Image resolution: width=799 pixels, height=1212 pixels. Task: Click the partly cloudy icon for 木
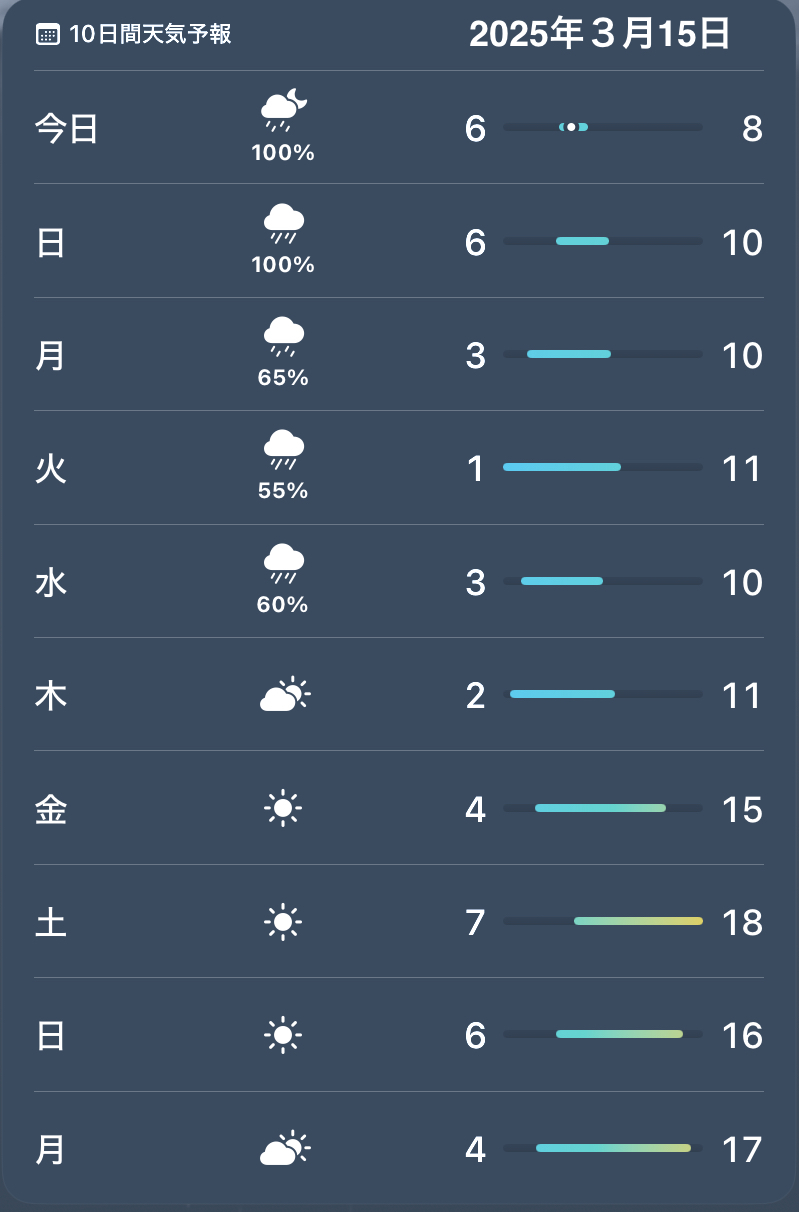(x=285, y=695)
